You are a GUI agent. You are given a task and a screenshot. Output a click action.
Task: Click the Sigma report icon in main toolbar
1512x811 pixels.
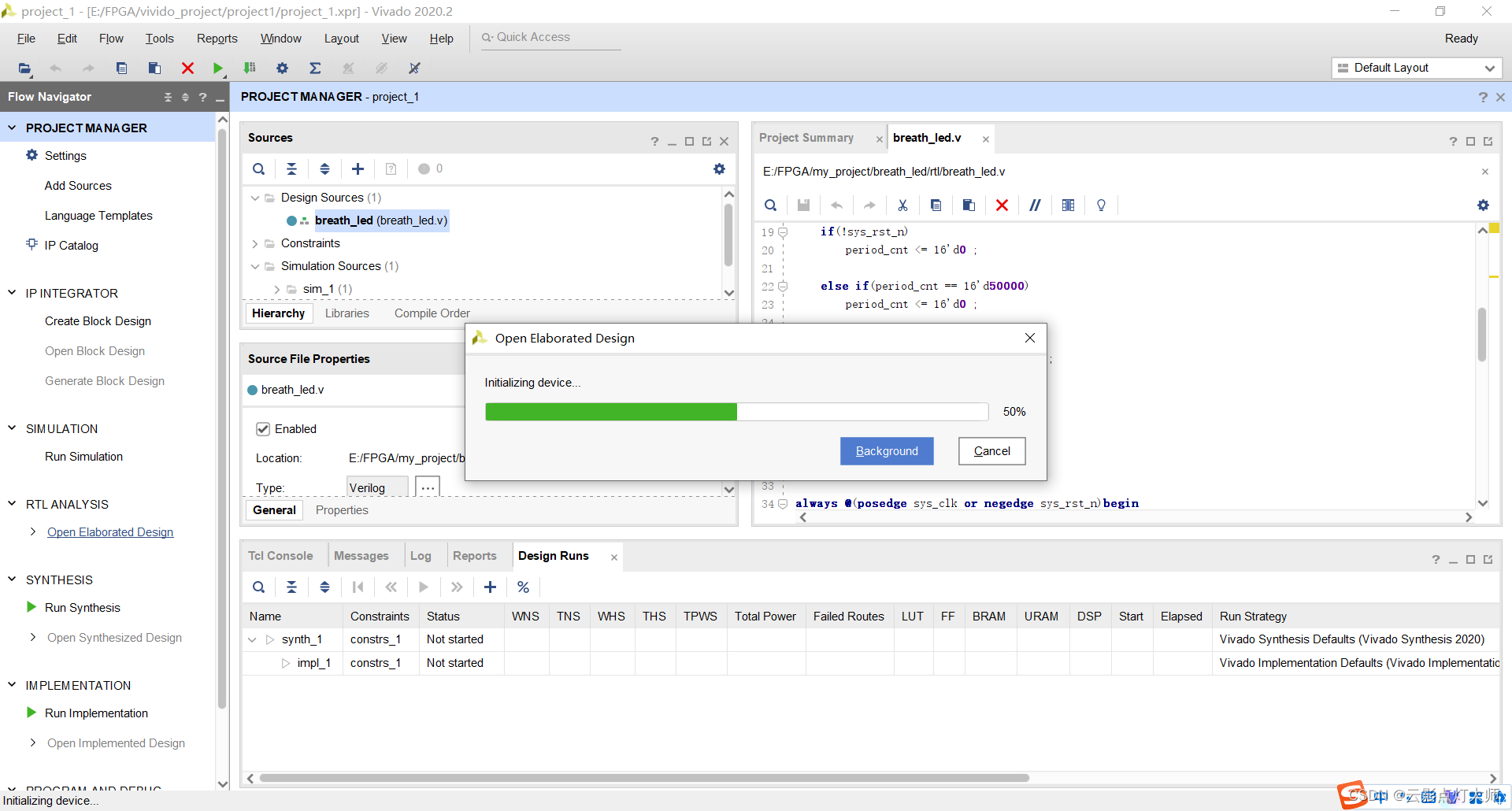click(x=315, y=69)
